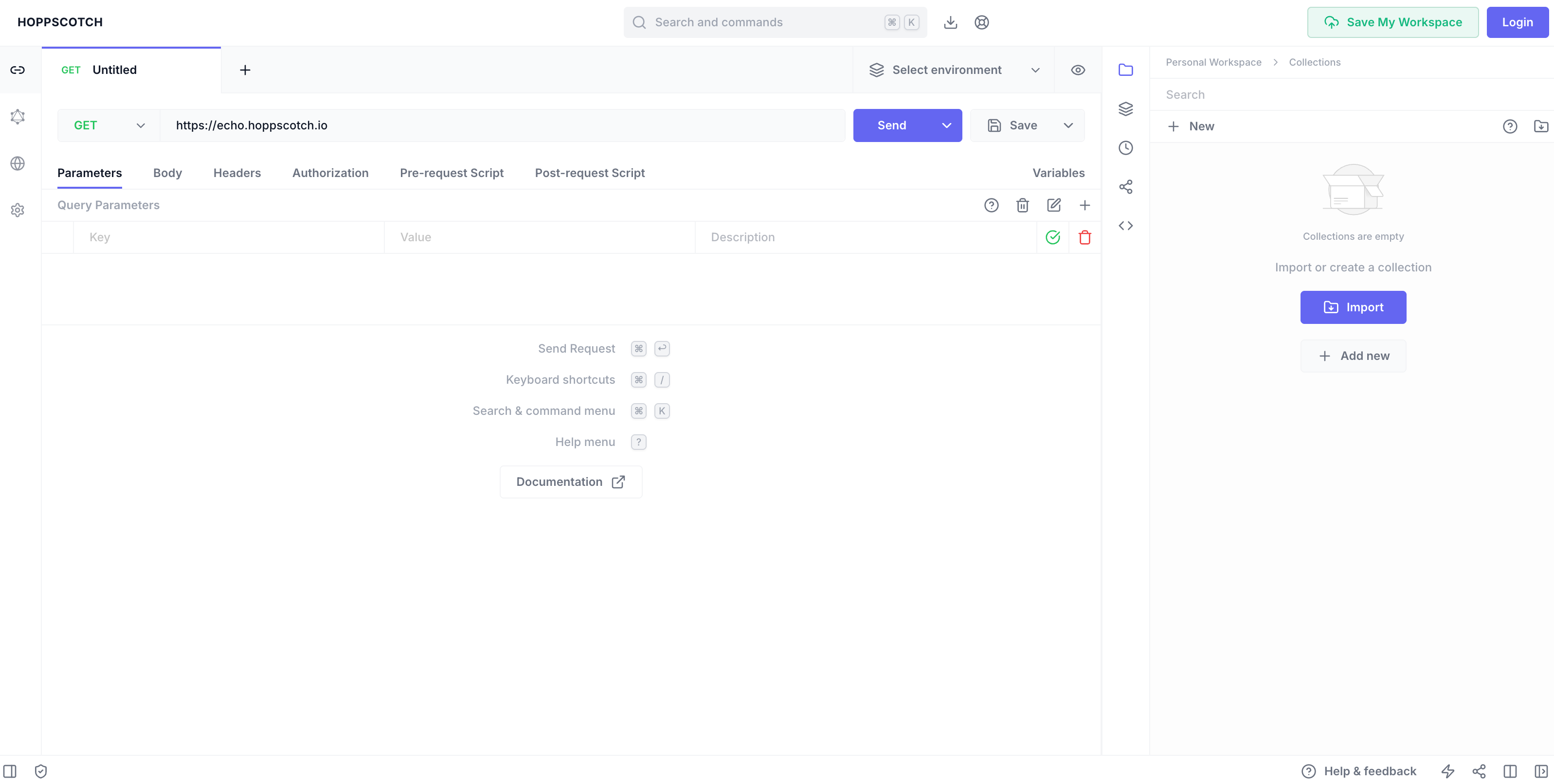Click the Import collection button

pos(1353,307)
